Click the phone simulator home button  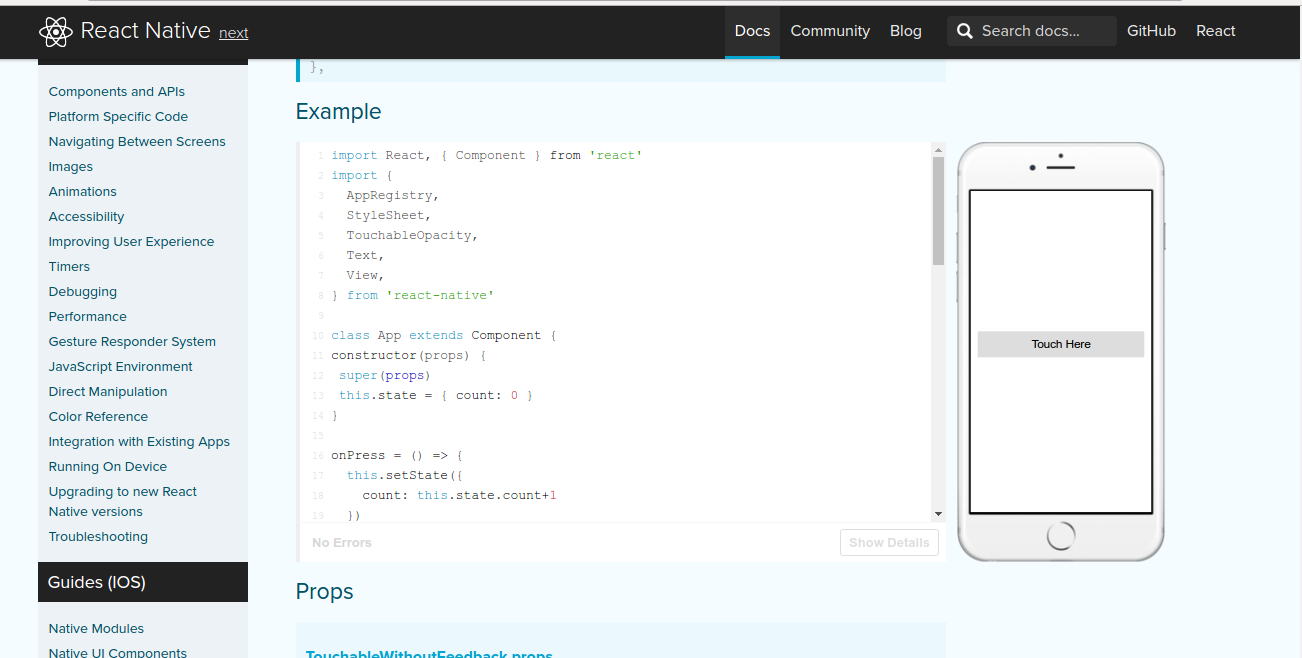1061,536
